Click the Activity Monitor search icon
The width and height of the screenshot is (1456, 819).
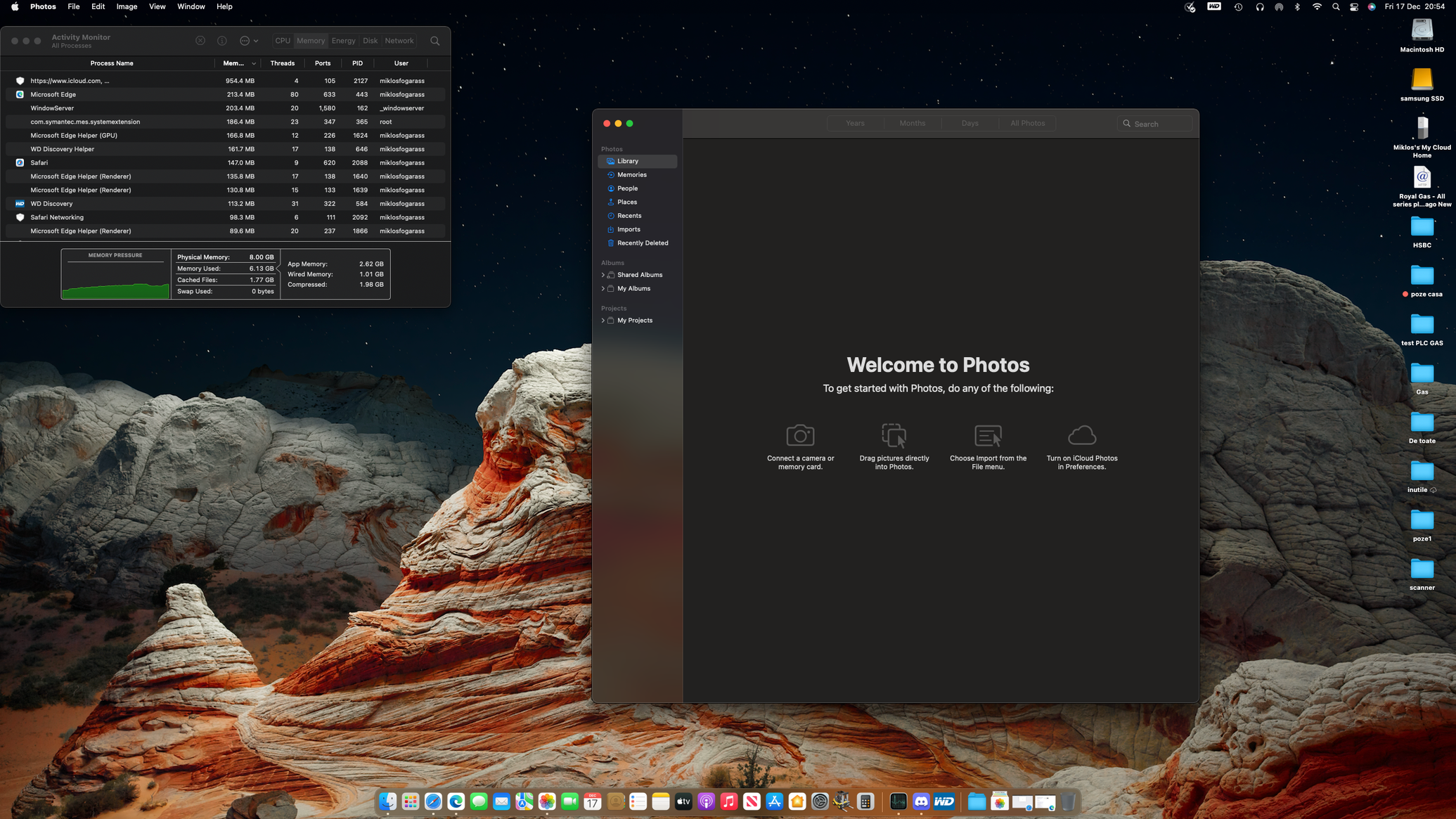434,41
